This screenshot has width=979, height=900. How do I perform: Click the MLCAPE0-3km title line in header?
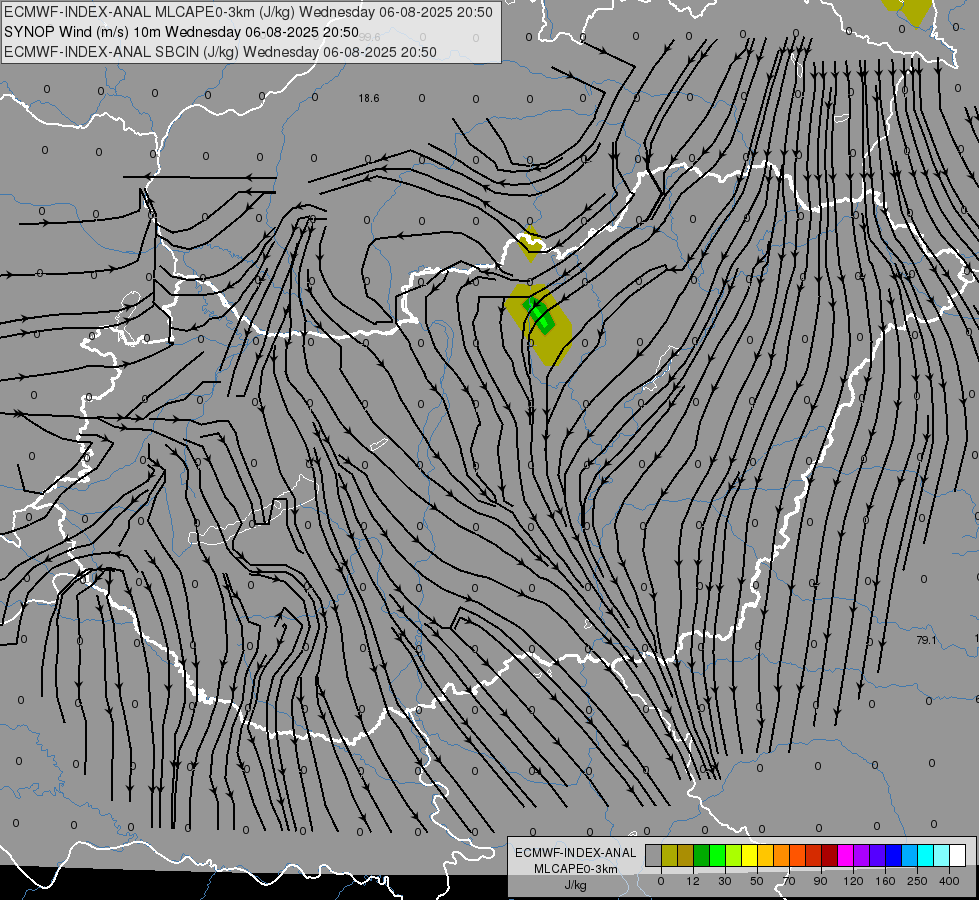click(x=248, y=12)
